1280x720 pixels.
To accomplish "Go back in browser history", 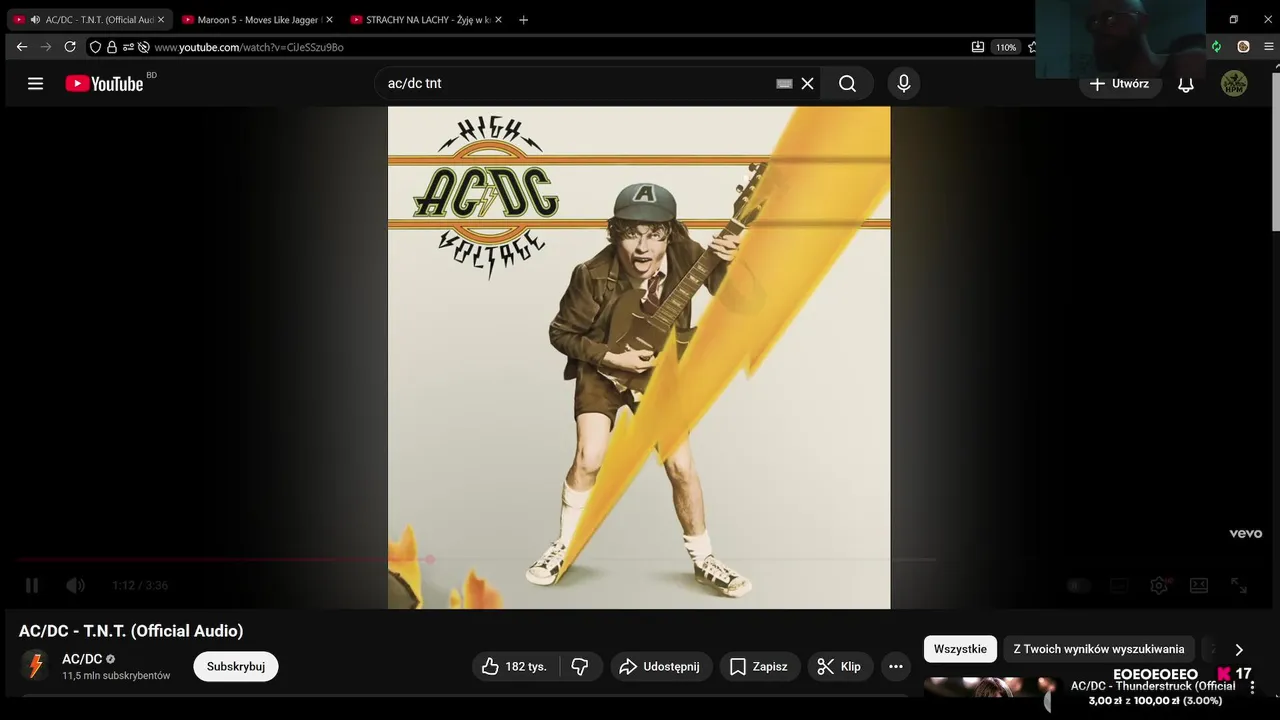I will click(22, 47).
